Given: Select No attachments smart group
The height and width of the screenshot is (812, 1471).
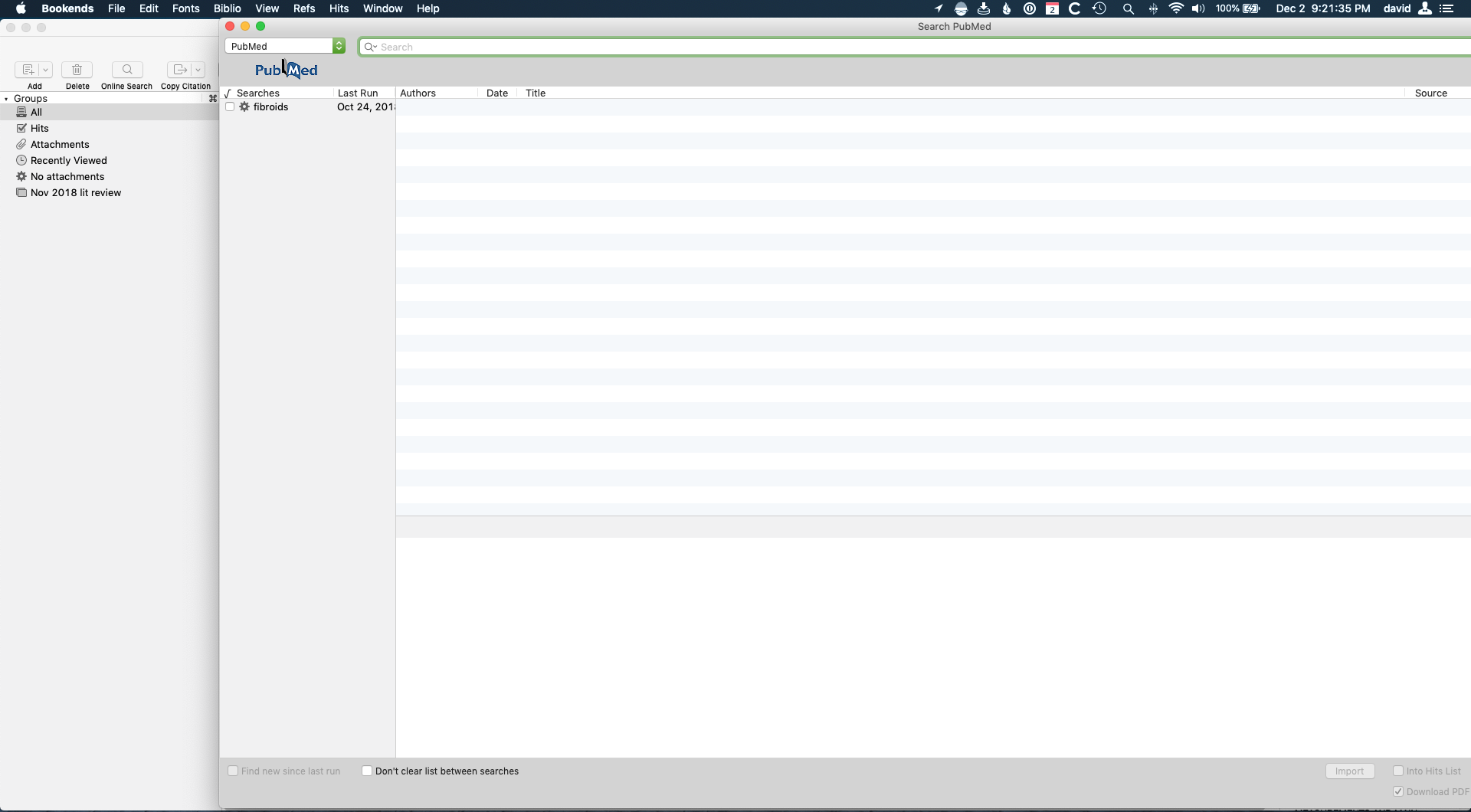Looking at the screenshot, I should (x=110, y=176).
